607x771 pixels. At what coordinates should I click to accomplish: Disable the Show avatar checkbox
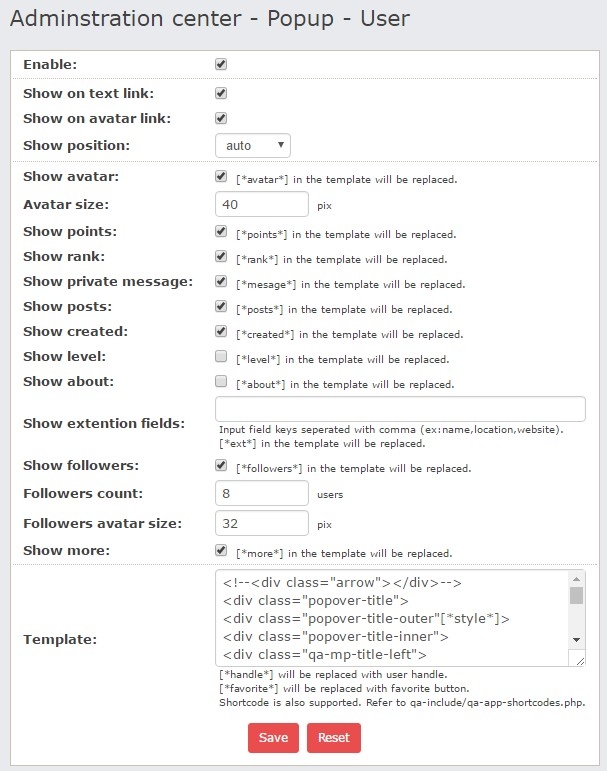(x=221, y=176)
